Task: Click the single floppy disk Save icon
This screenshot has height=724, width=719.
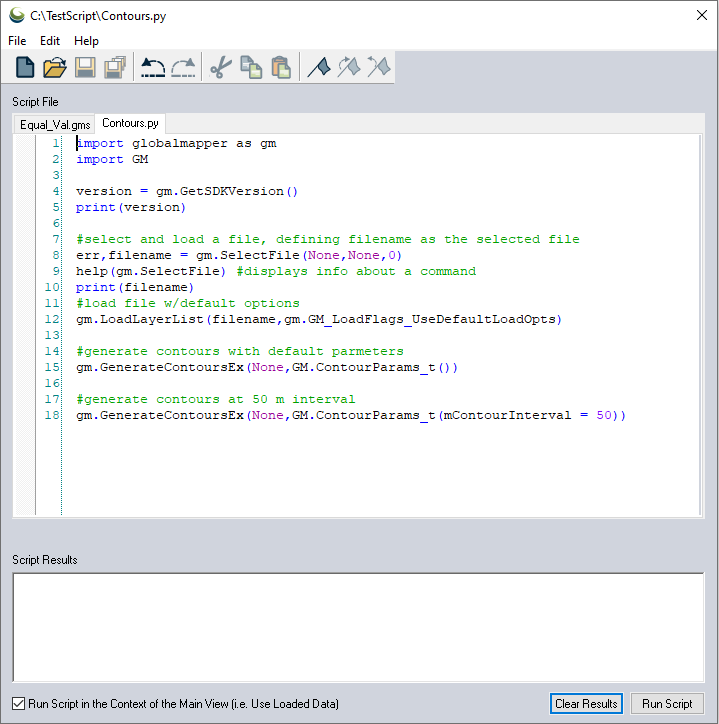Action: click(85, 68)
